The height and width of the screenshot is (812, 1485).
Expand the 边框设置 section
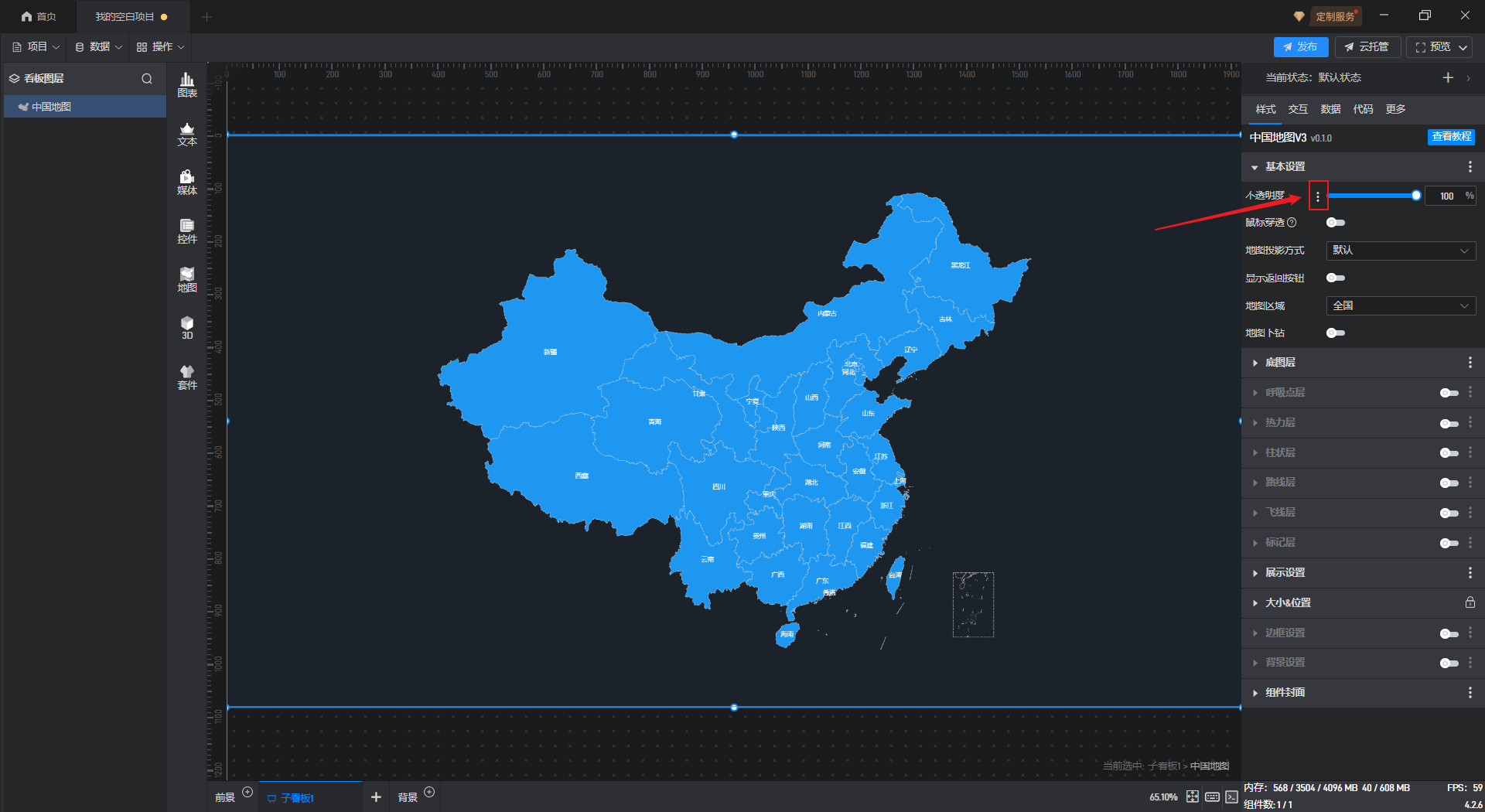click(1255, 633)
